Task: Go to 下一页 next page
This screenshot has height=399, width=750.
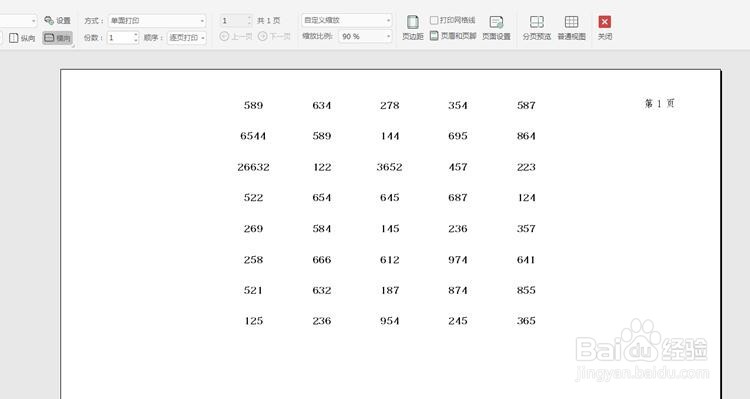Action: 274,36
